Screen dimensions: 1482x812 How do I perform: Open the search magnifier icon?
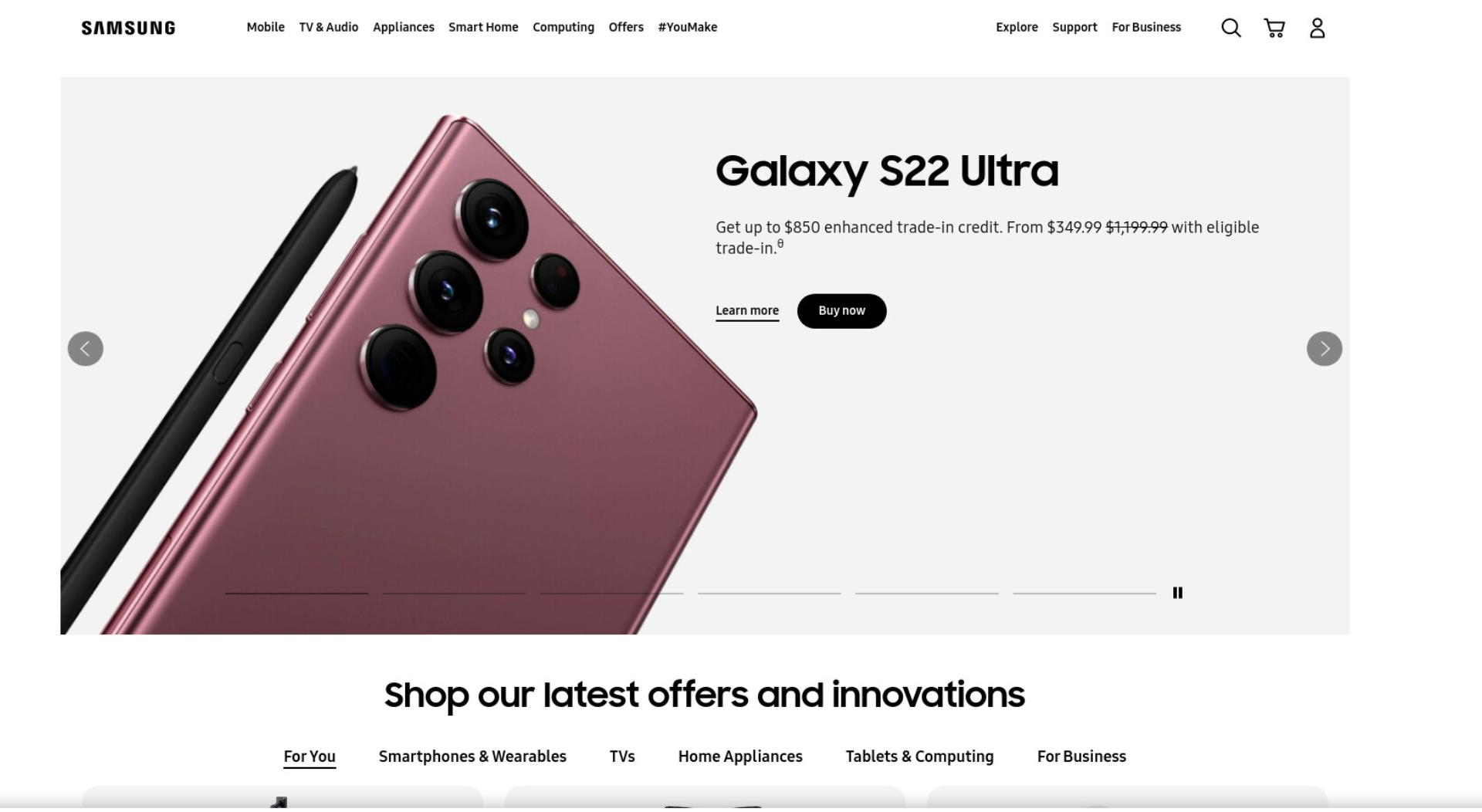(1231, 28)
